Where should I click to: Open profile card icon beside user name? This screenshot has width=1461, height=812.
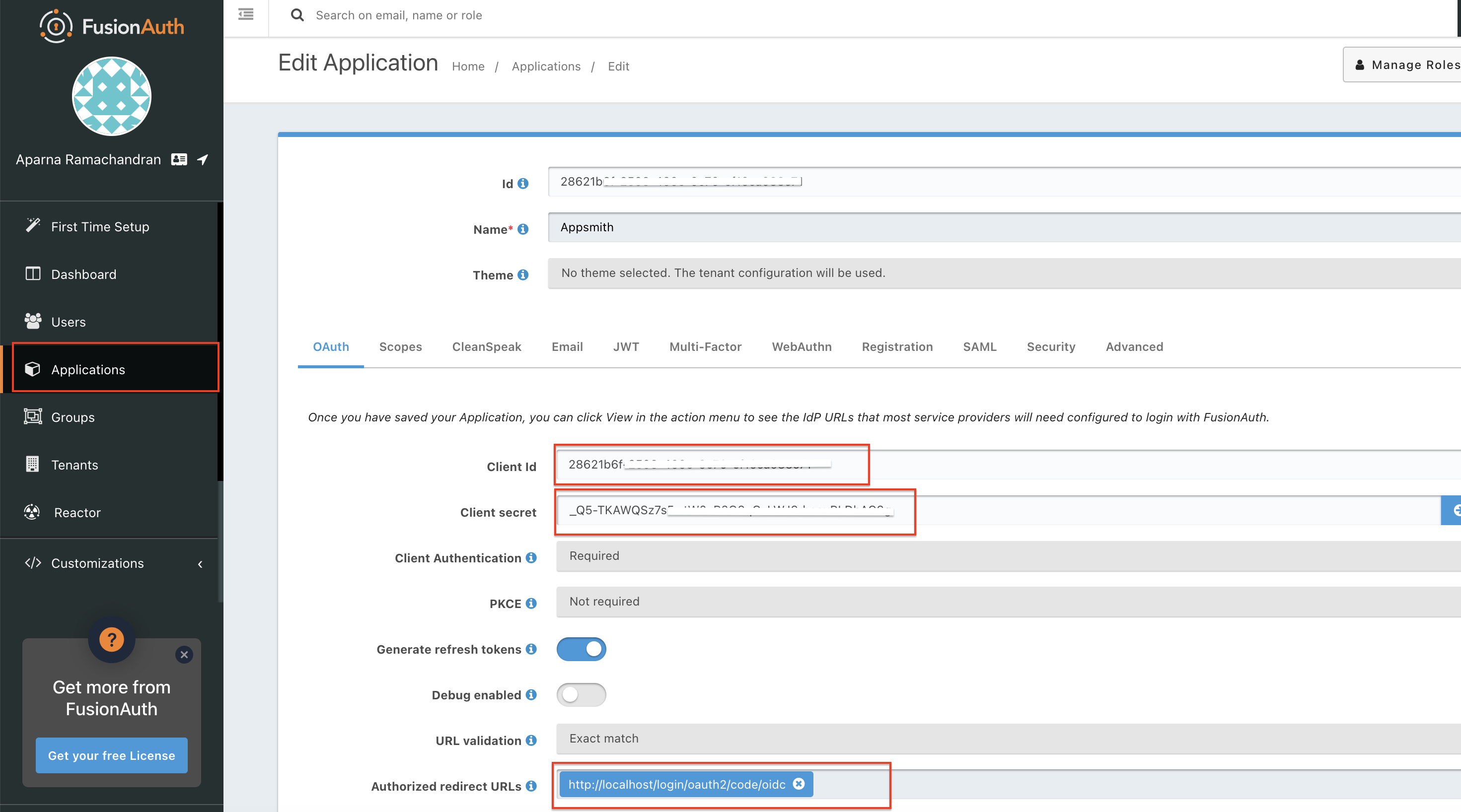[179, 159]
